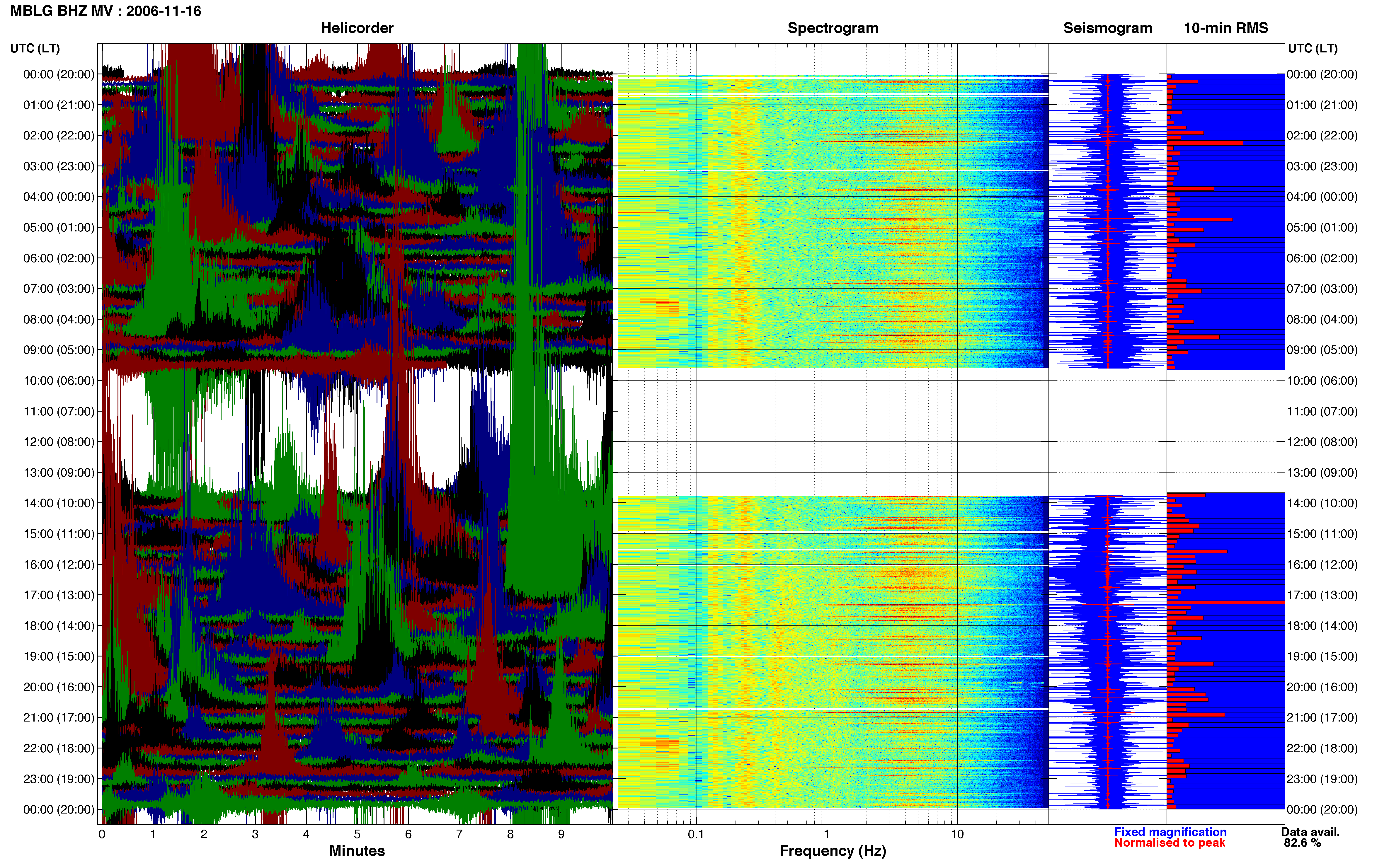The image size is (1389, 868).
Task: Click RMS-side 04:00 (00:00) time label
Action: coord(1322,197)
